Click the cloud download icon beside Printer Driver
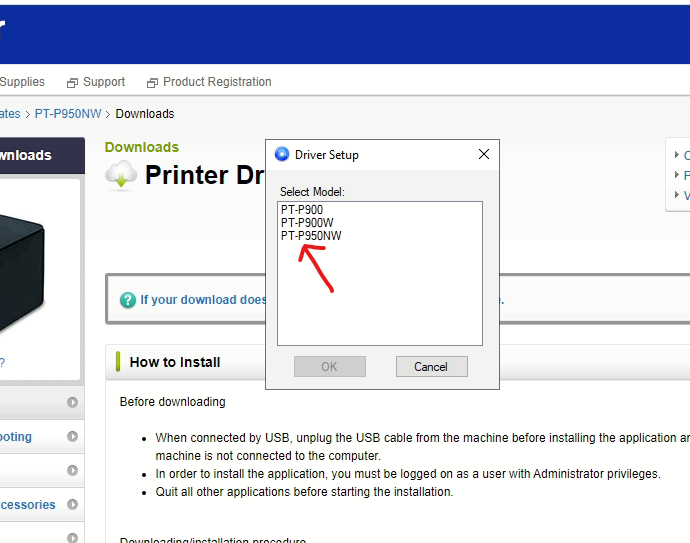The height and width of the screenshot is (543, 690). coord(121,175)
